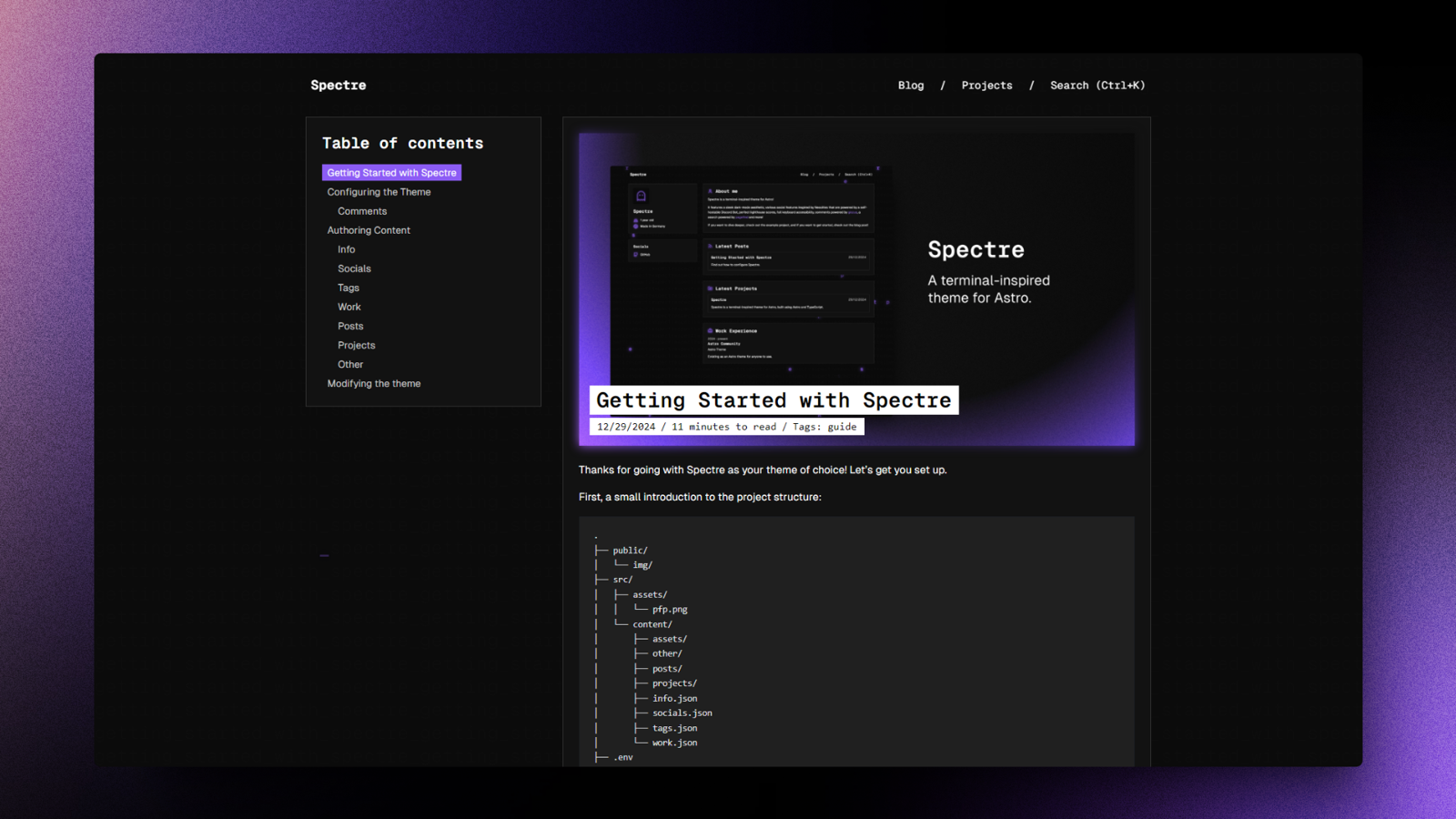Select Getting Started with Spectre in contents
This screenshot has width=1456, height=819.
coord(391,173)
